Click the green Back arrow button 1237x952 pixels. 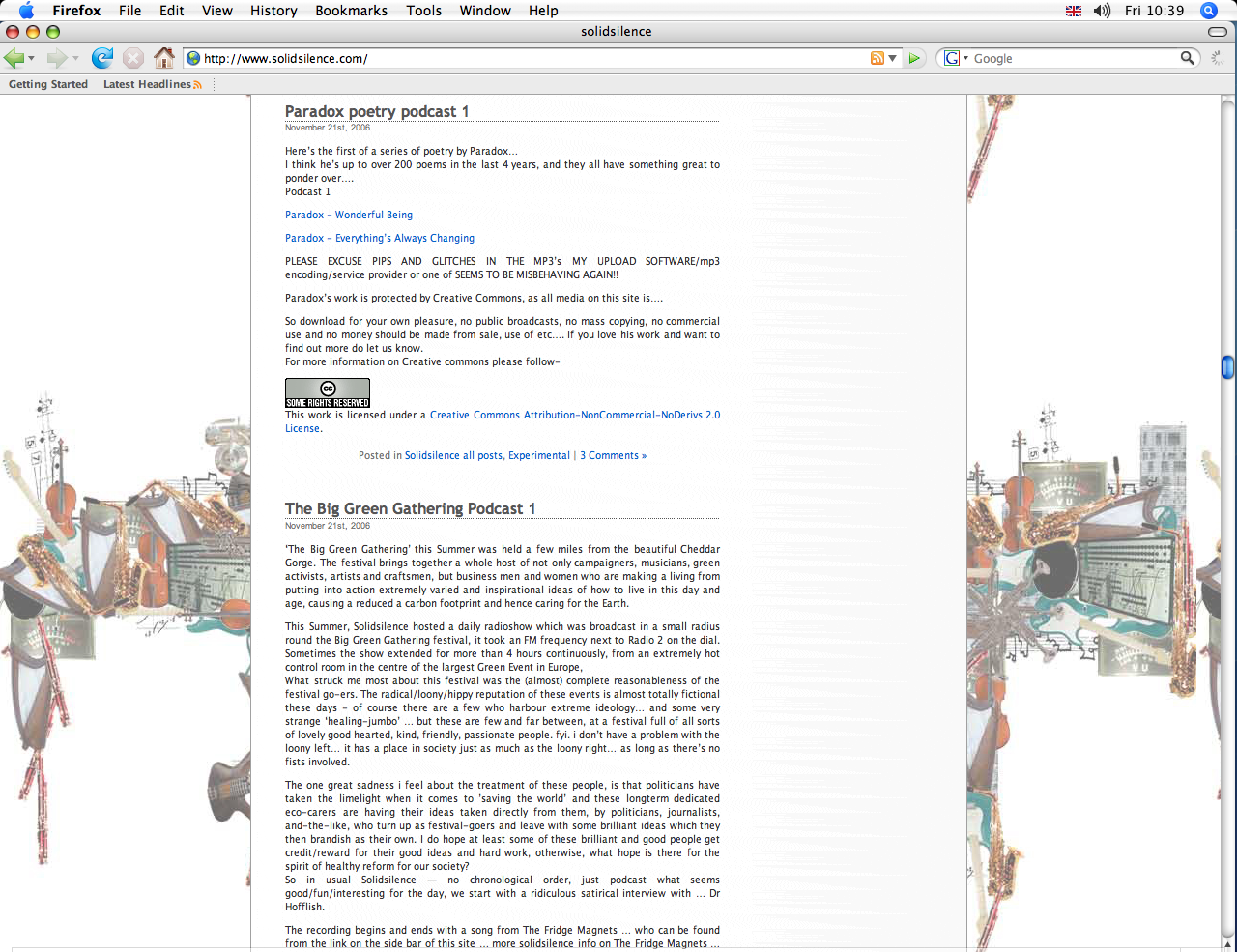[x=14, y=58]
